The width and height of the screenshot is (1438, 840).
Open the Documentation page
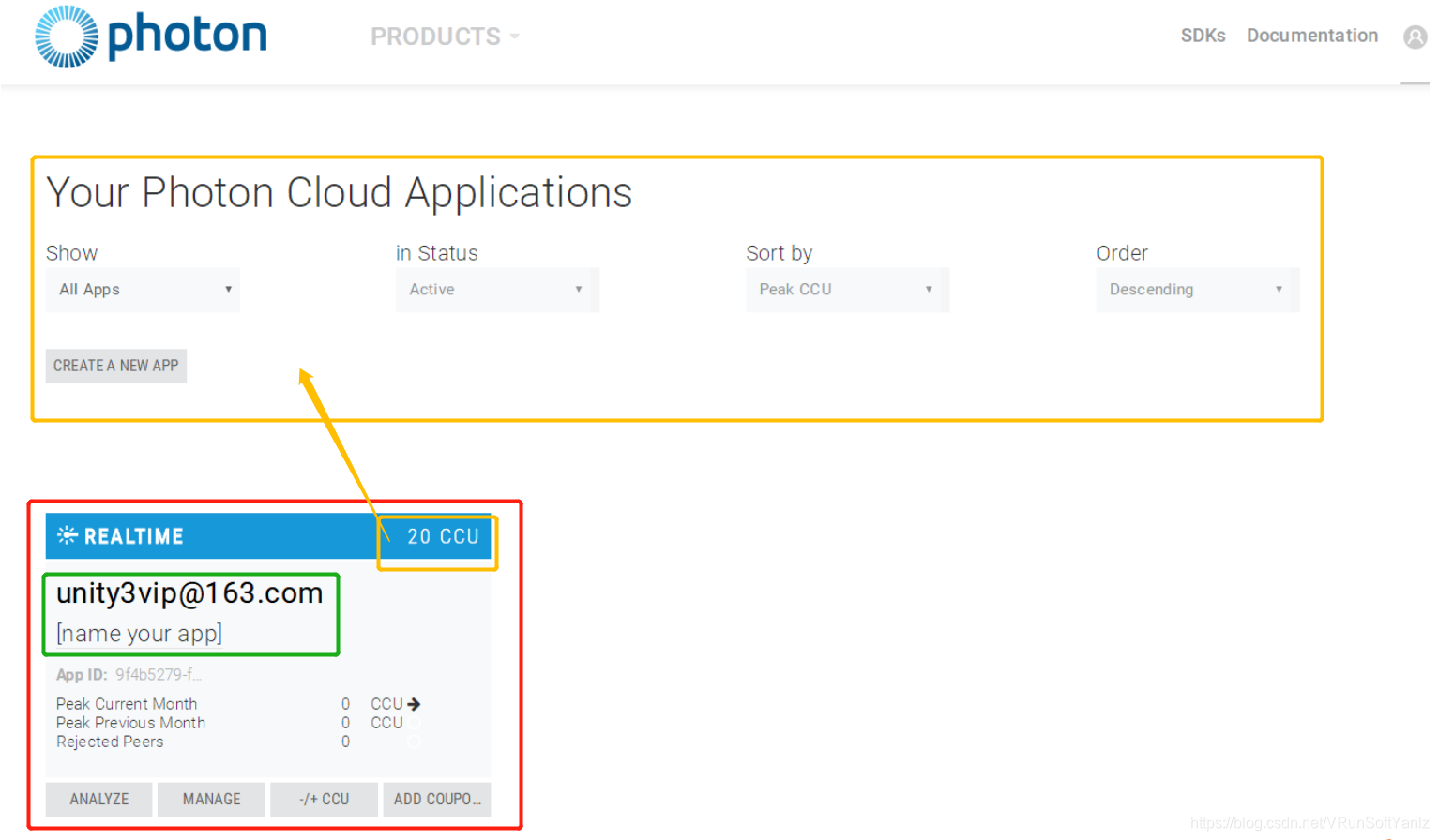click(x=1311, y=36)
